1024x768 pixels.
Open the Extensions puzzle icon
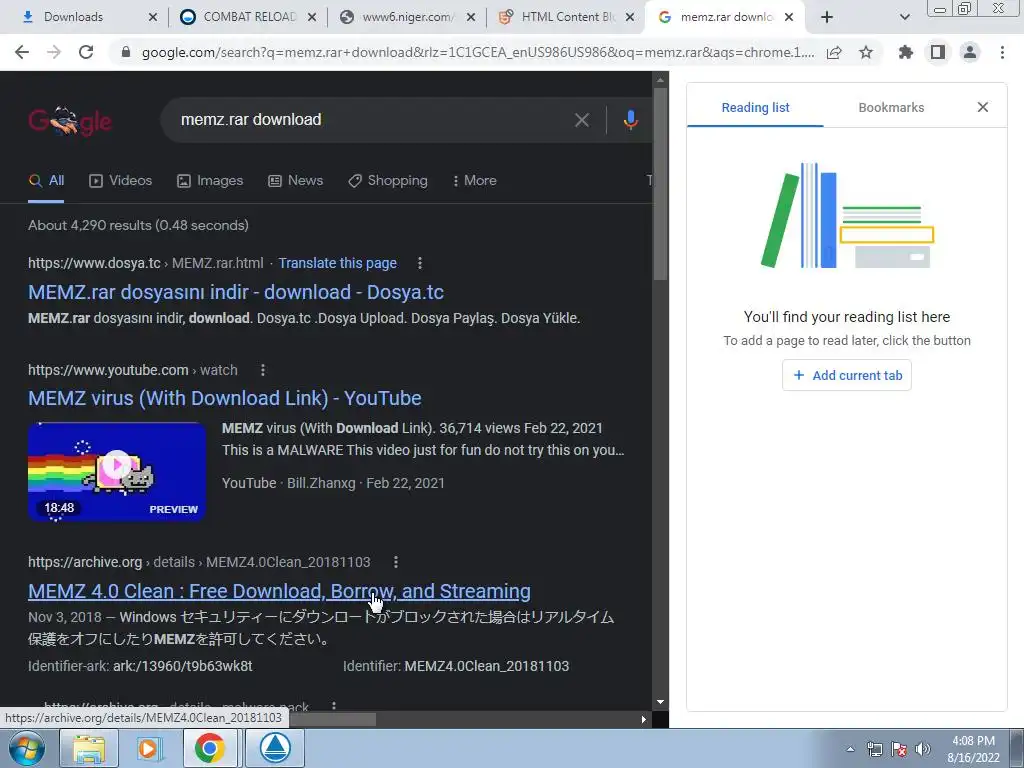pyautogui.click(x=906, y=52)
